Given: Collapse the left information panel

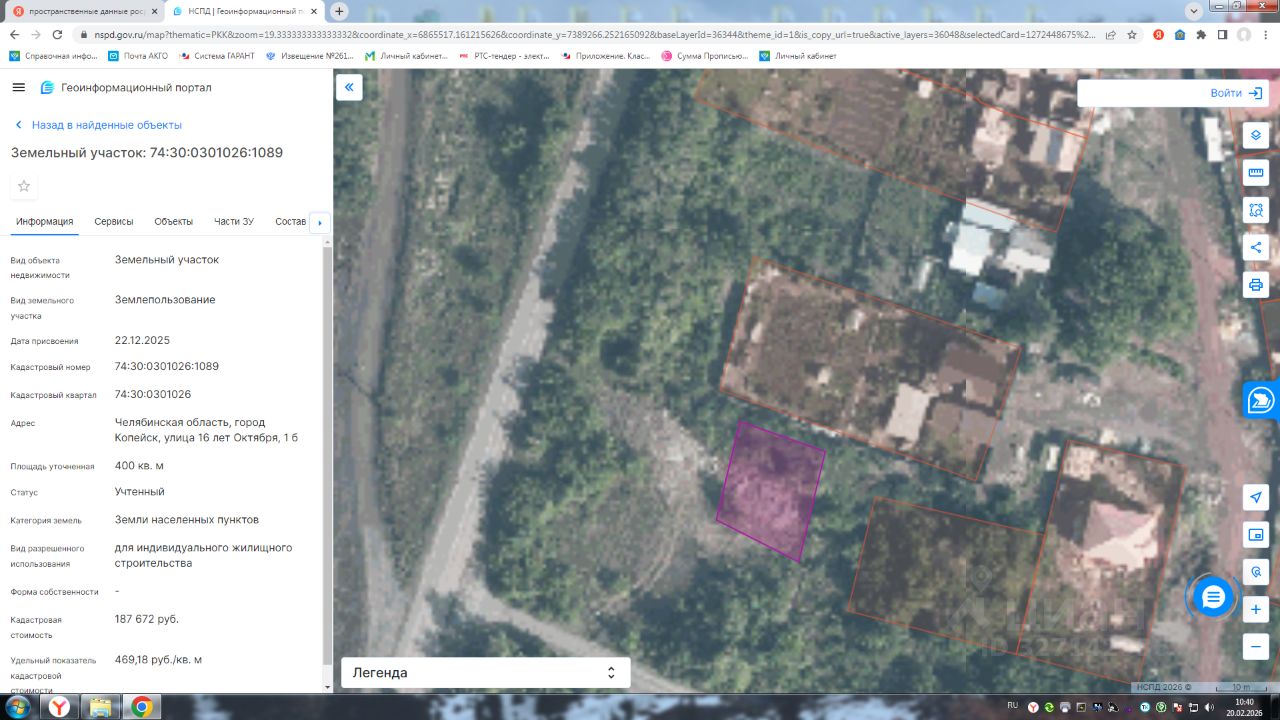Looking at the screenshot, I should (x=349, y=88).
